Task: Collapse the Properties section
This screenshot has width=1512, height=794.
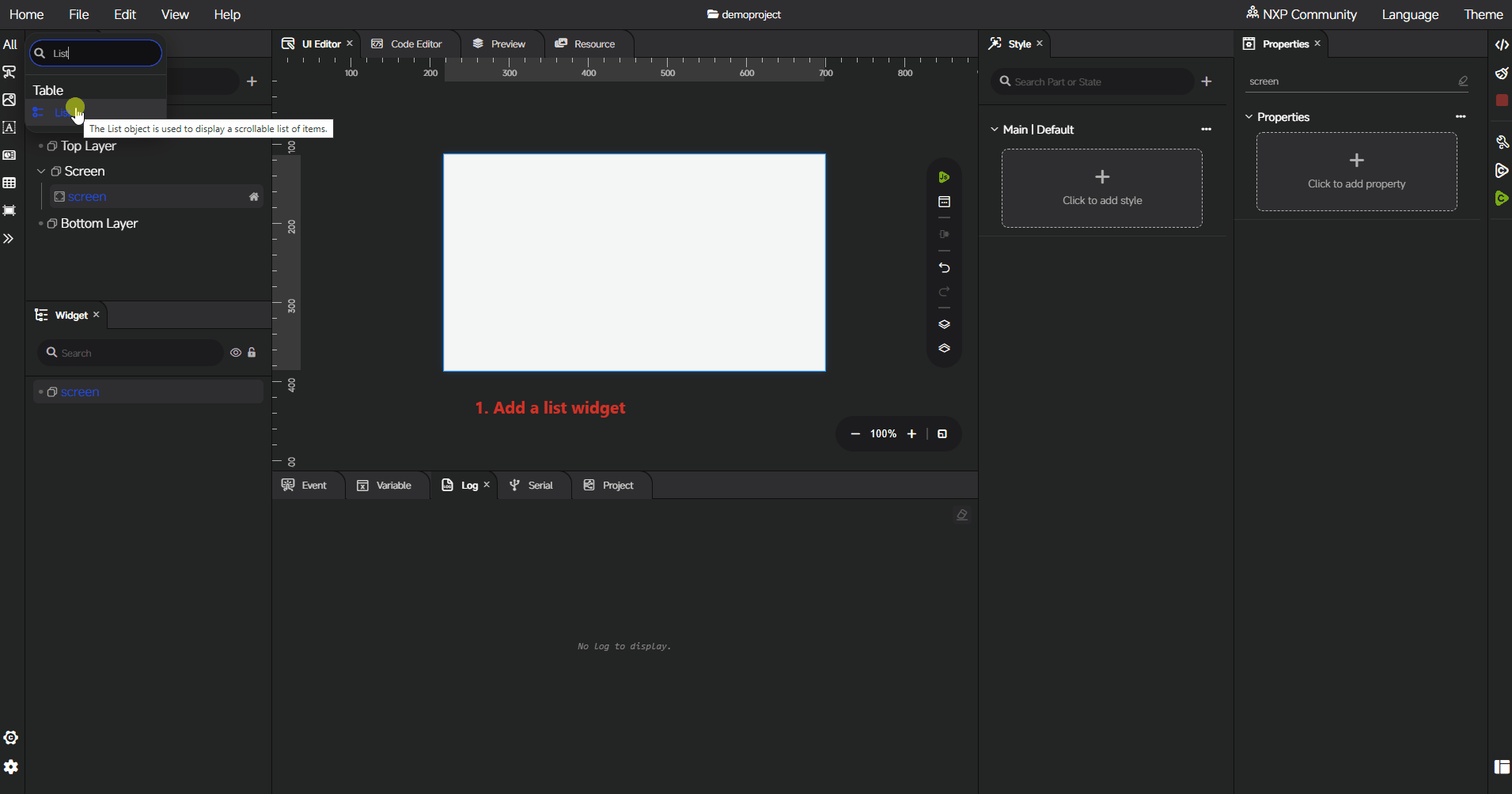Action: [1249, 116]
